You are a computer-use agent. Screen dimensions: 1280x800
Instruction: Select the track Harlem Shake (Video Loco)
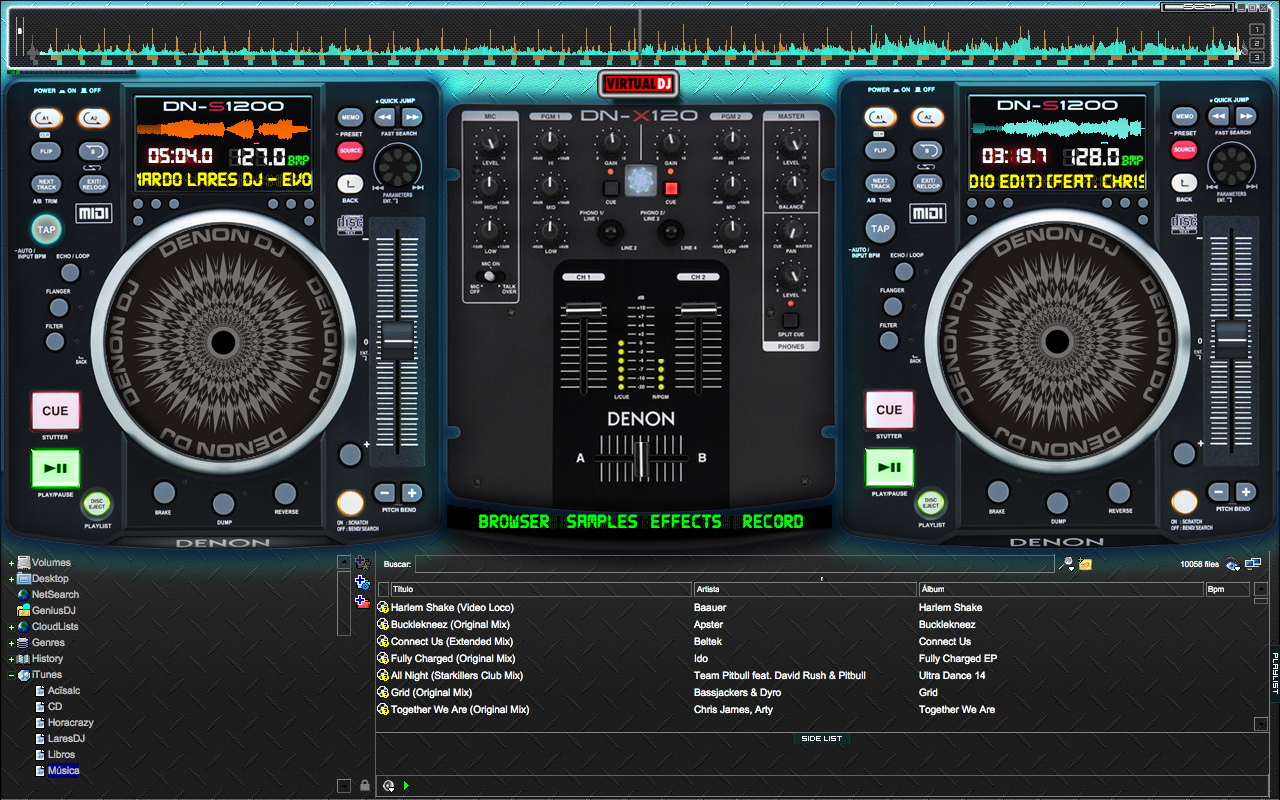[452, 608]
